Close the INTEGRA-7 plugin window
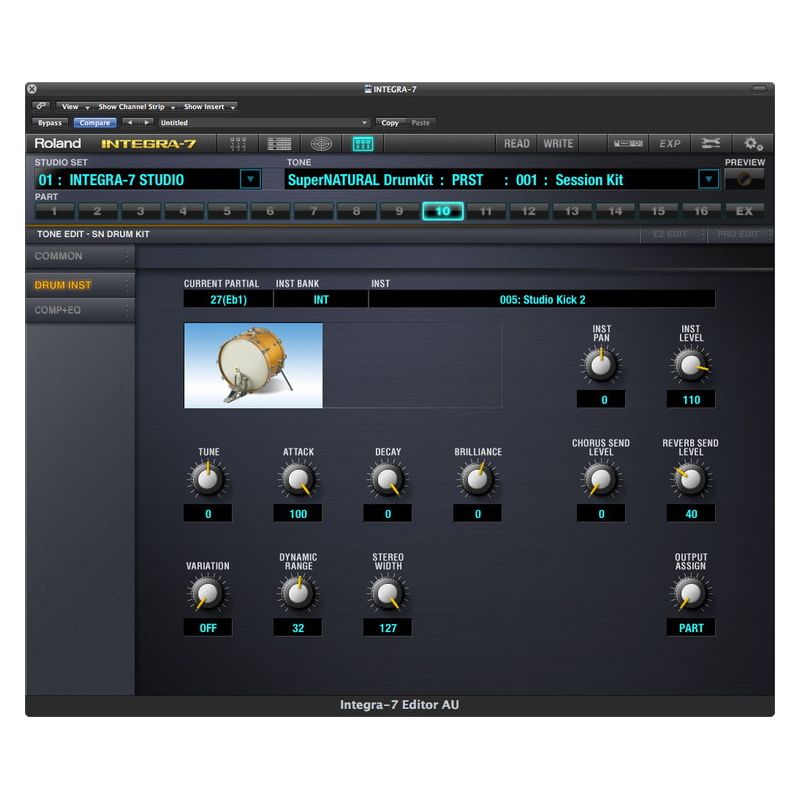800x800 pixels. (32, 89)
